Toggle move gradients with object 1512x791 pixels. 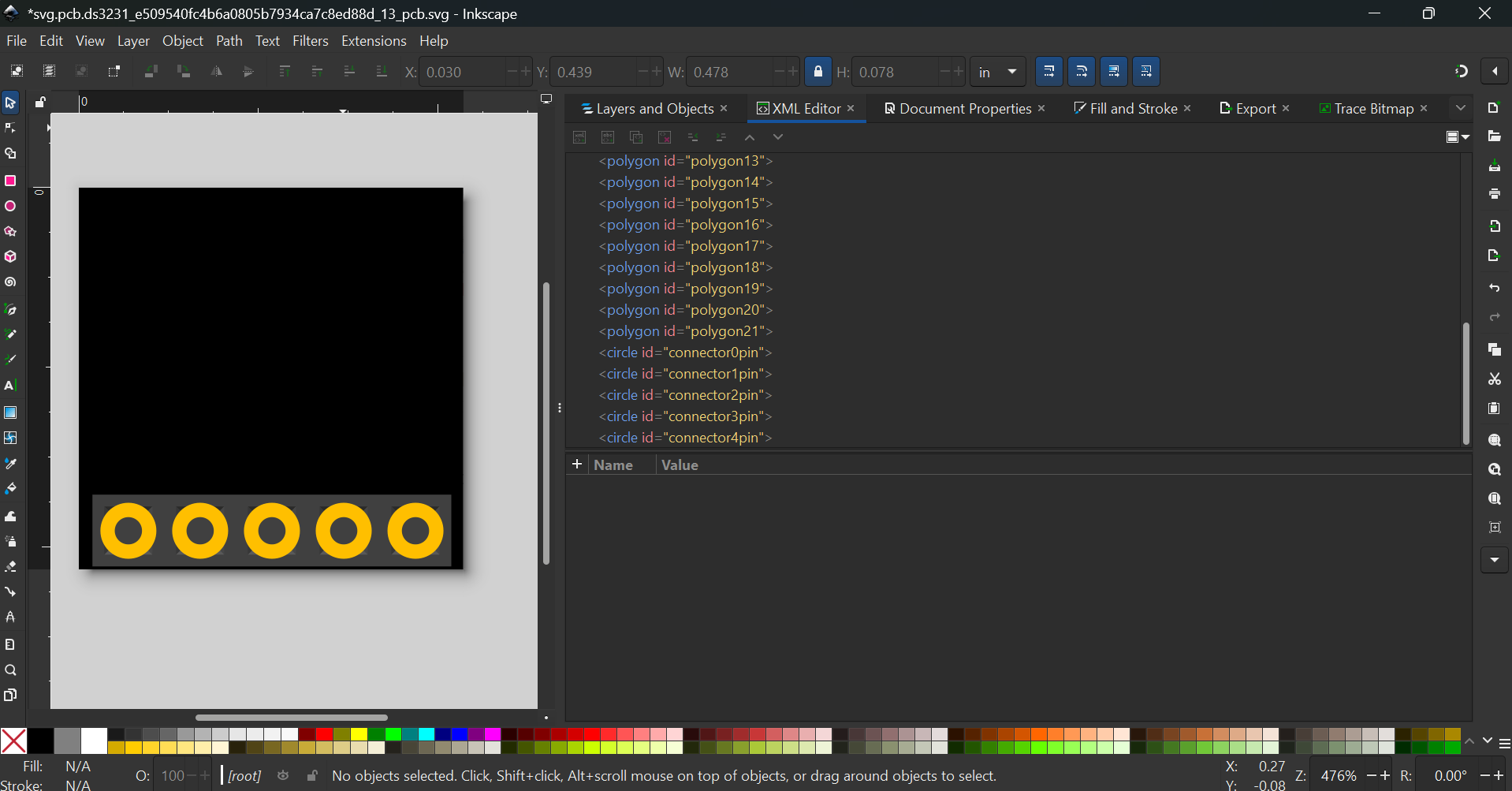(1114, 72)
